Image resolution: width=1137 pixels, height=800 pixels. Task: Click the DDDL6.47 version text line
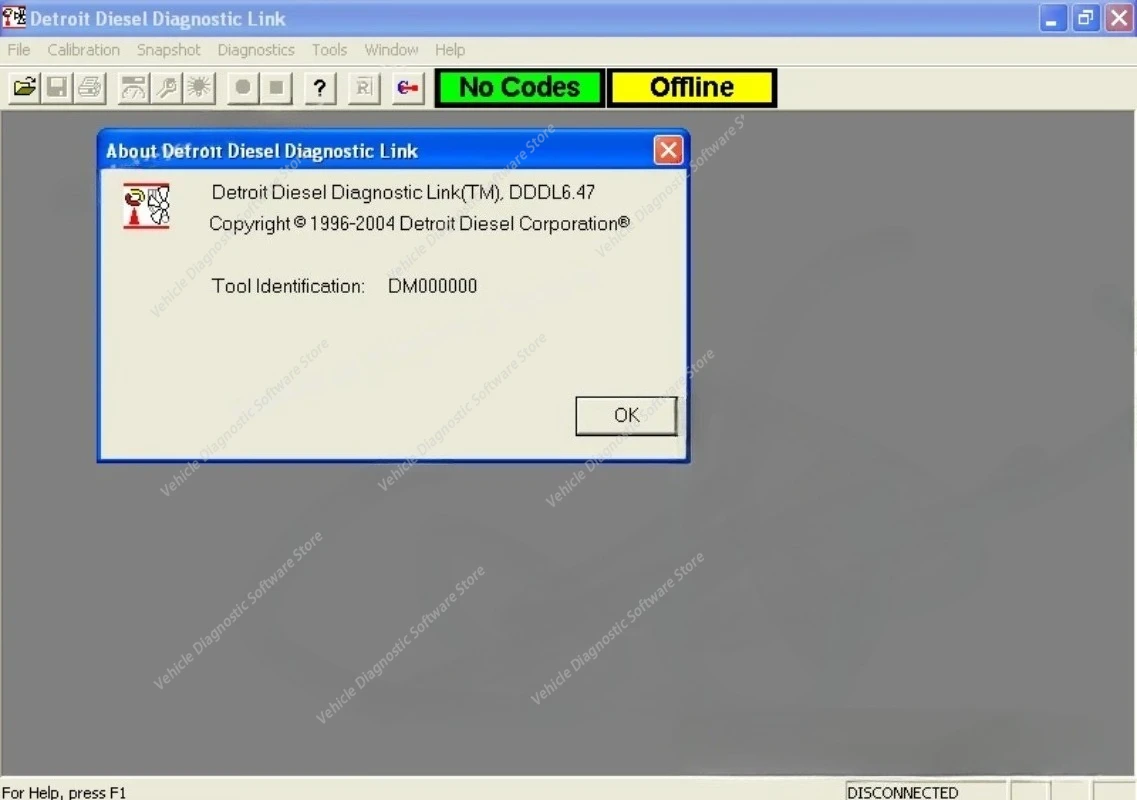[403, 192]
